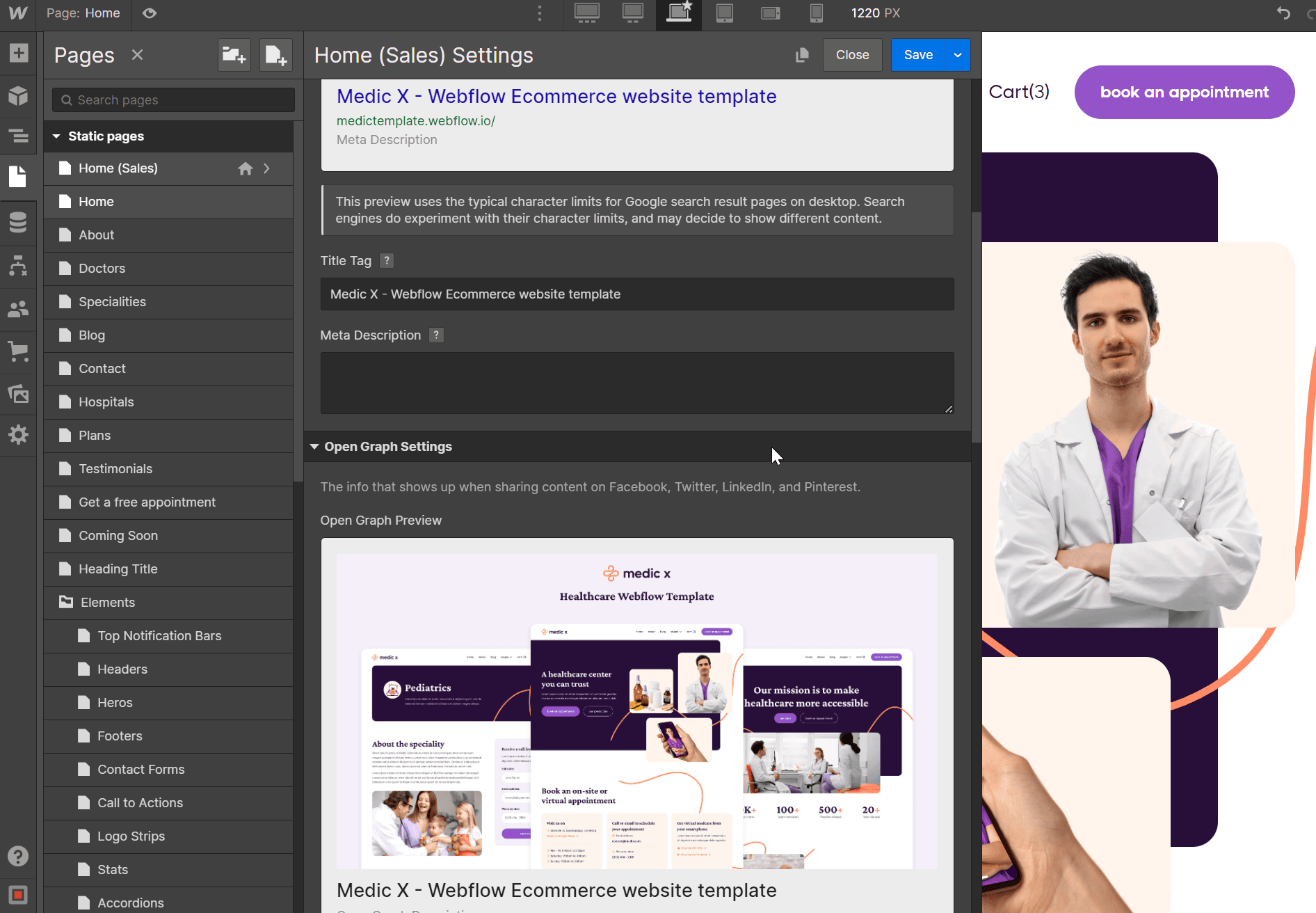Switch to mobile portrait breakpoint
This screenshot has height=913, width=1316.
click(x=816, y=13)
